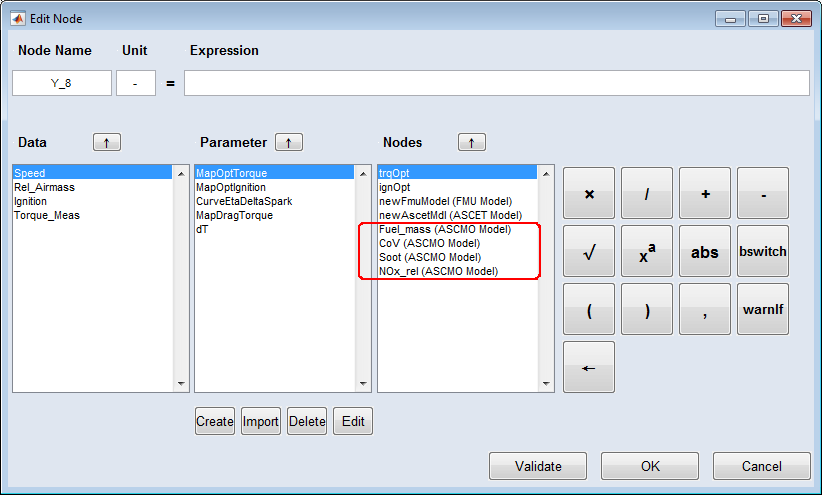Select CurveEtaDeltaSpark in Parameter list
822x495 pixels.
[243, 201]
